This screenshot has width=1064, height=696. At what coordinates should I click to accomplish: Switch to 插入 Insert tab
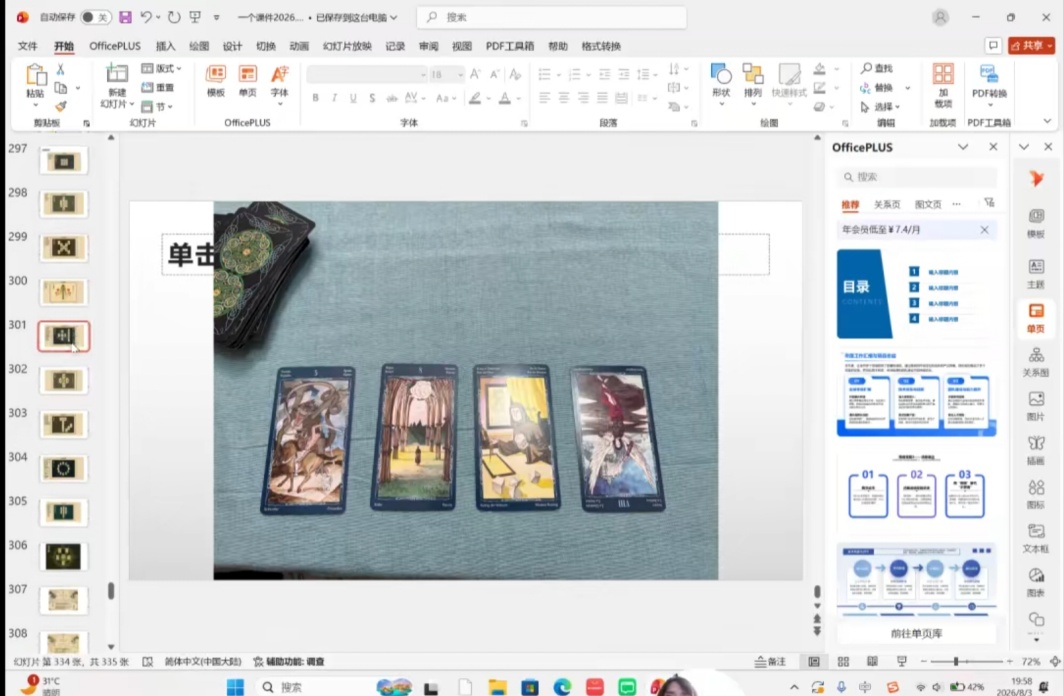point(166,46)
